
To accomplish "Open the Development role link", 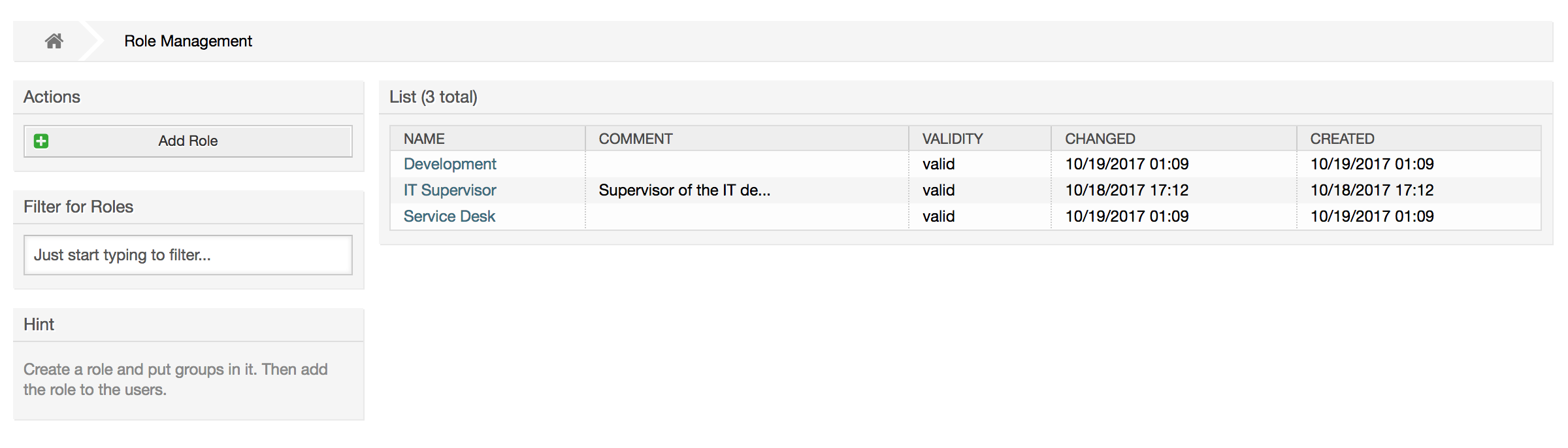I will 449,164.
